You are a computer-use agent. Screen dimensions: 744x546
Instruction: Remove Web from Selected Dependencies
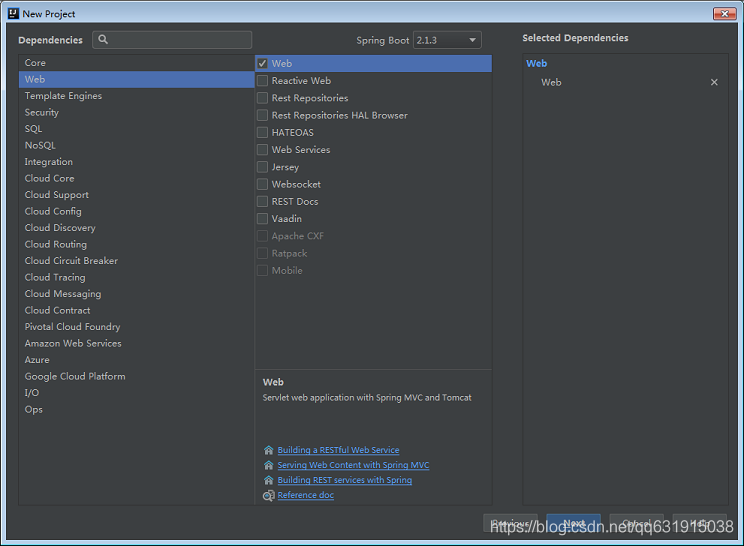(x=714, y=82)
